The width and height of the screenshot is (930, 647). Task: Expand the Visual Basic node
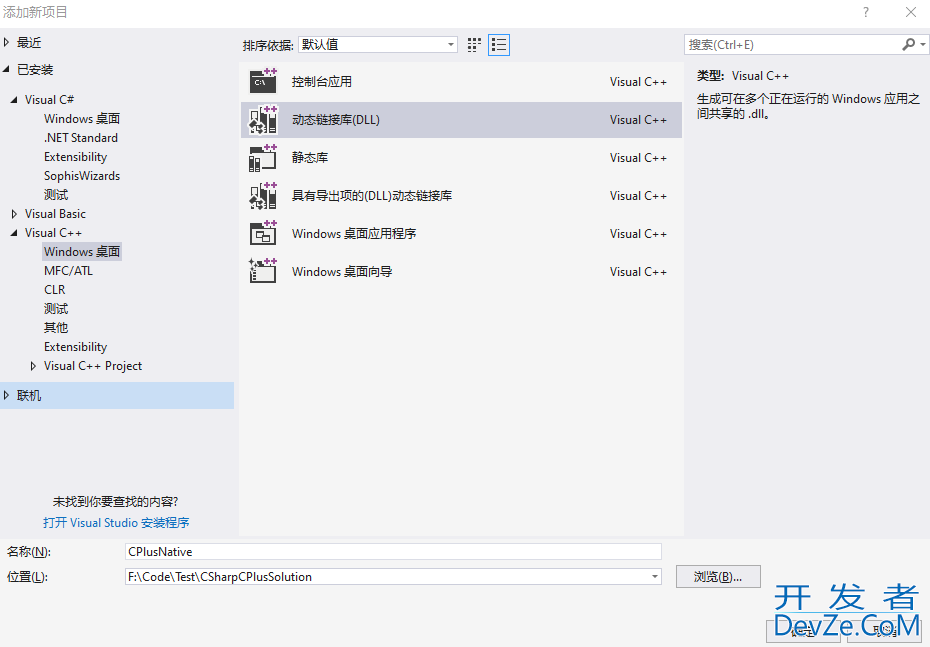[x=14, y=213]
